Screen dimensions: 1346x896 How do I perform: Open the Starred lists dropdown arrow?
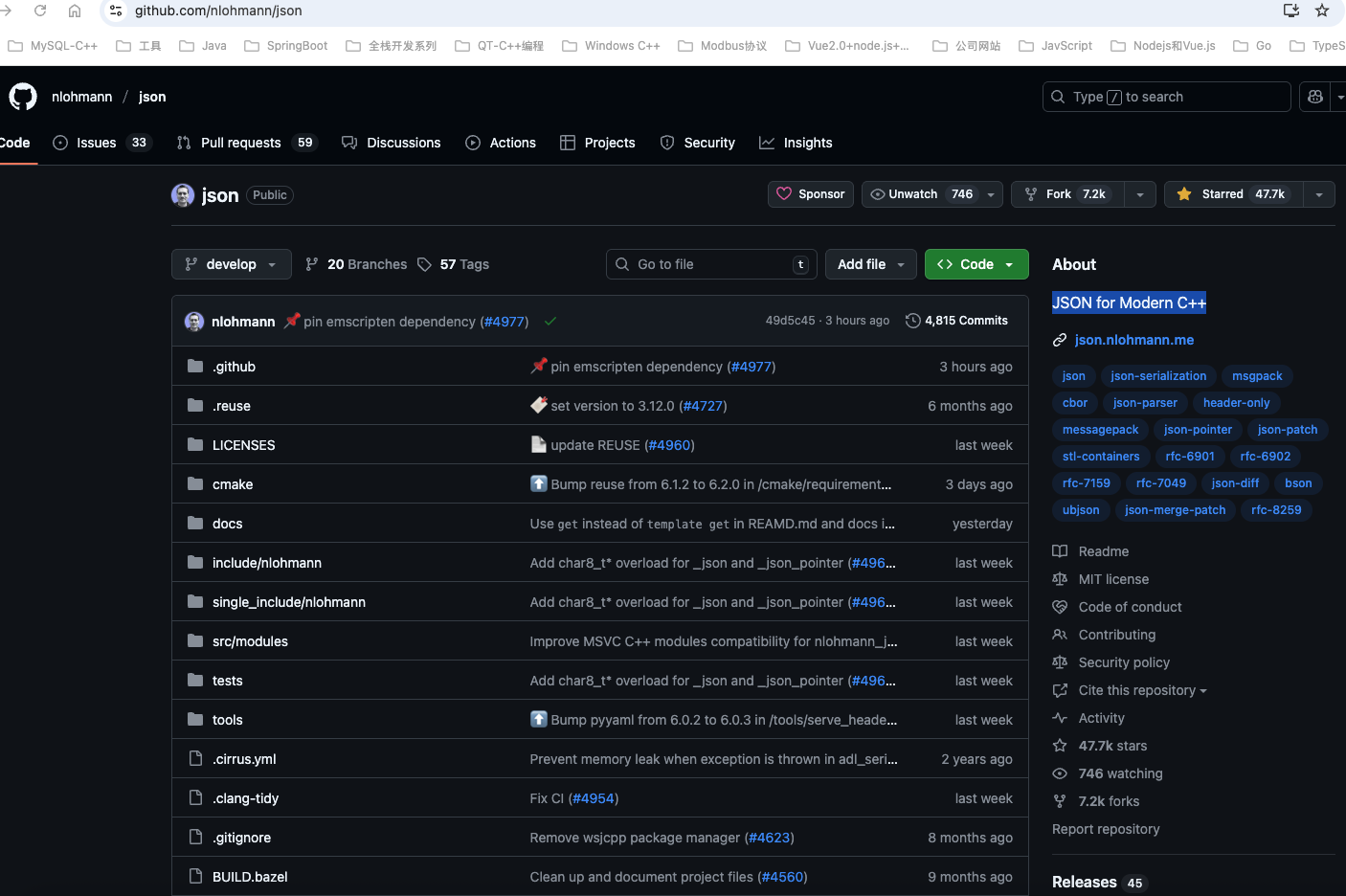[1319, 194]
